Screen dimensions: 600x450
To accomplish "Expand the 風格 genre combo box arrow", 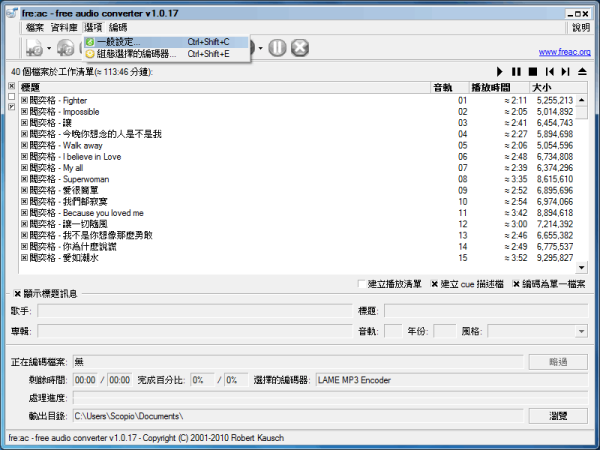I will pos(582,331).
